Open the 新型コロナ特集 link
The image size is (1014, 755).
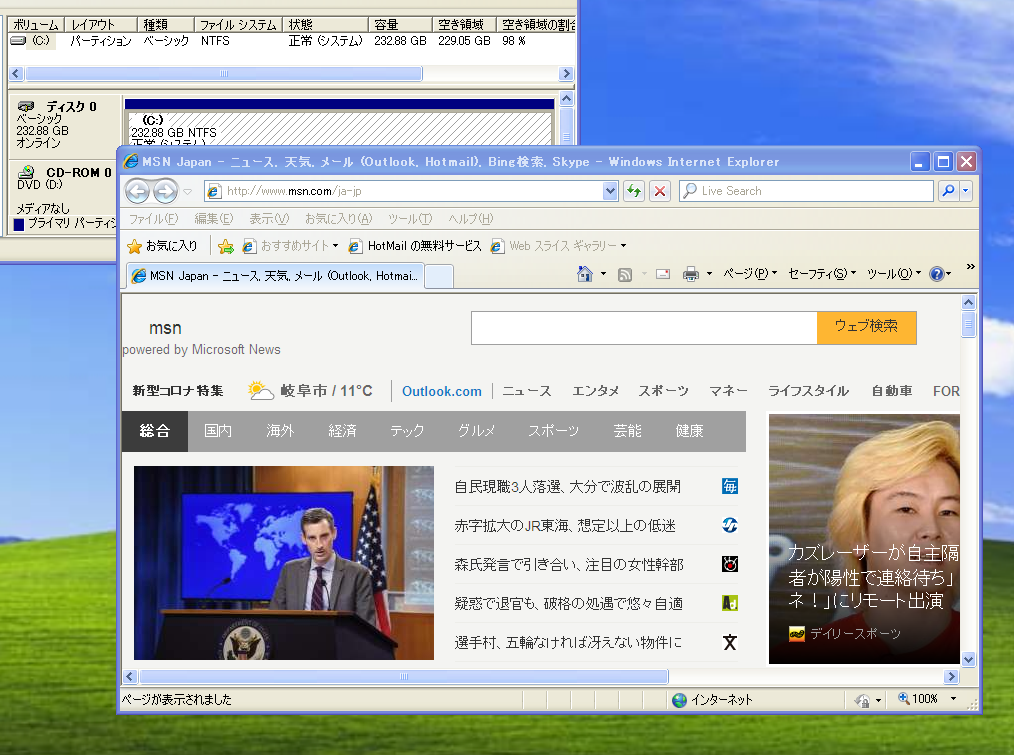(178, 391)
